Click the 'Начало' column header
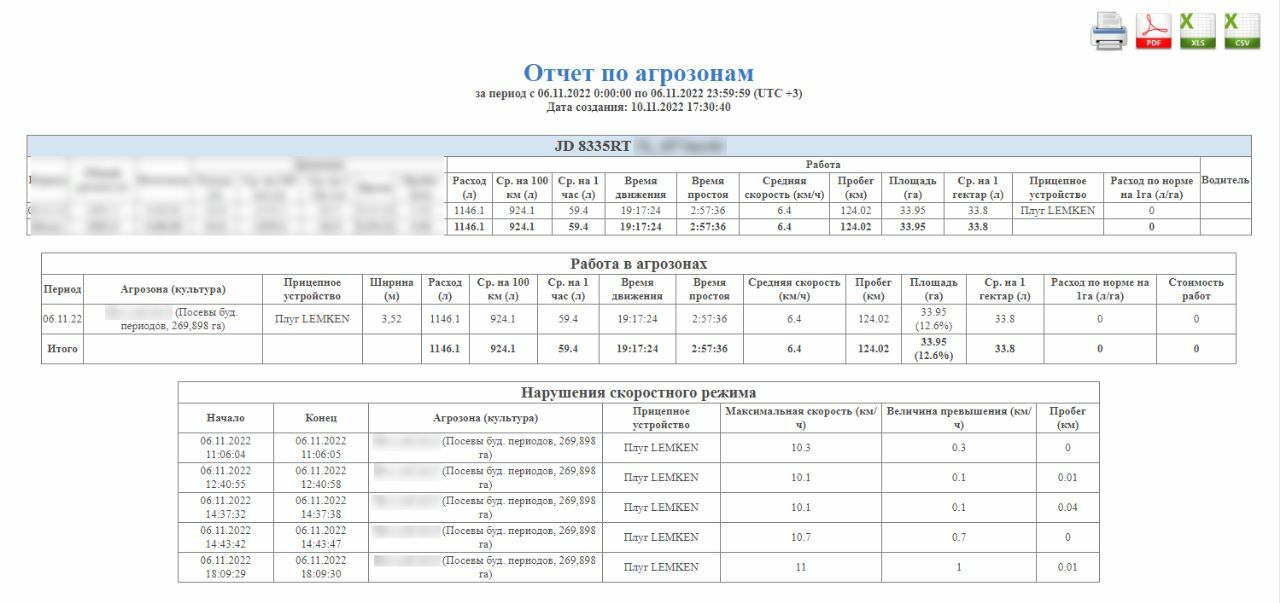The width and height of the screenshot is (1280, 603). point(225,417)
